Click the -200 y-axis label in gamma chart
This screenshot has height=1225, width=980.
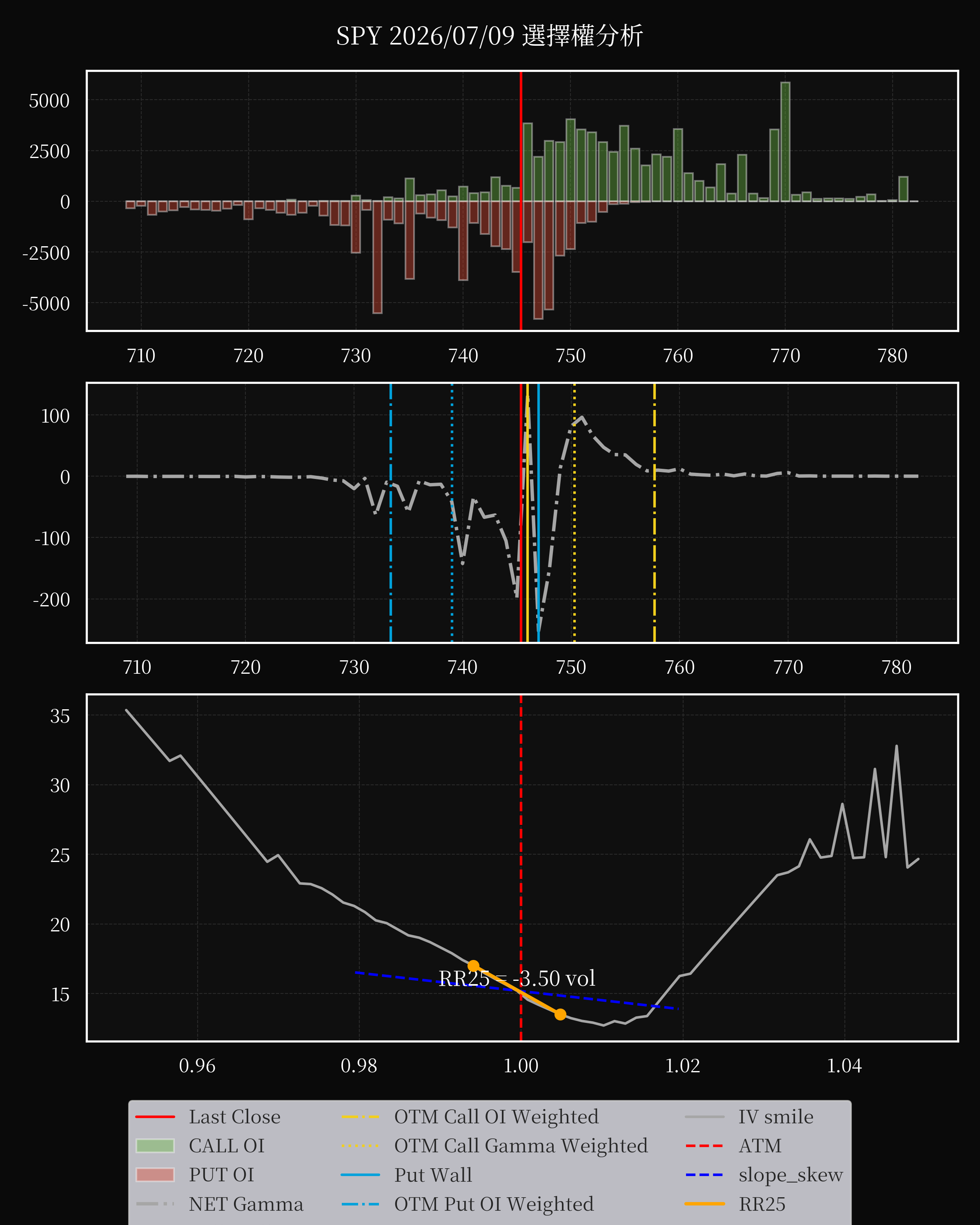coord(52,600)
